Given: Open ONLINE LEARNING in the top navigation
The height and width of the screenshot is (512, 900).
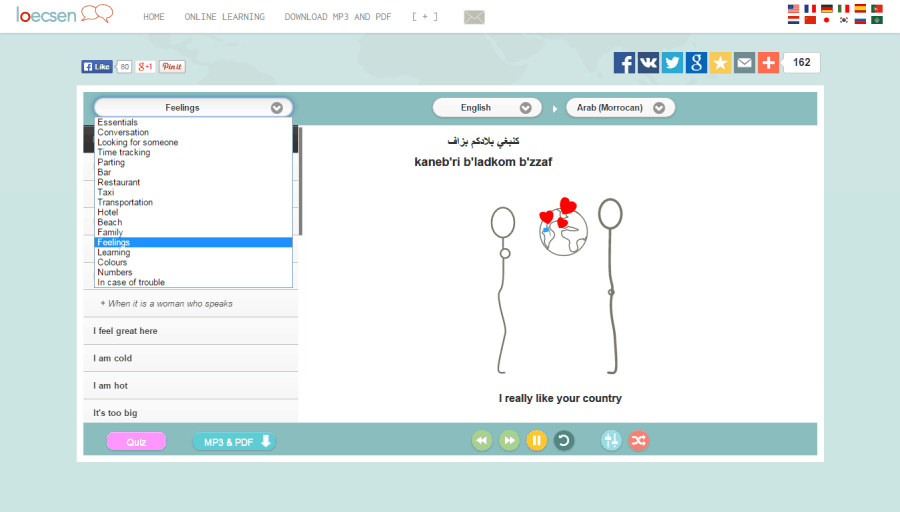Looking at the screenshot, I should pyautogui.click(x=225, y=17).
